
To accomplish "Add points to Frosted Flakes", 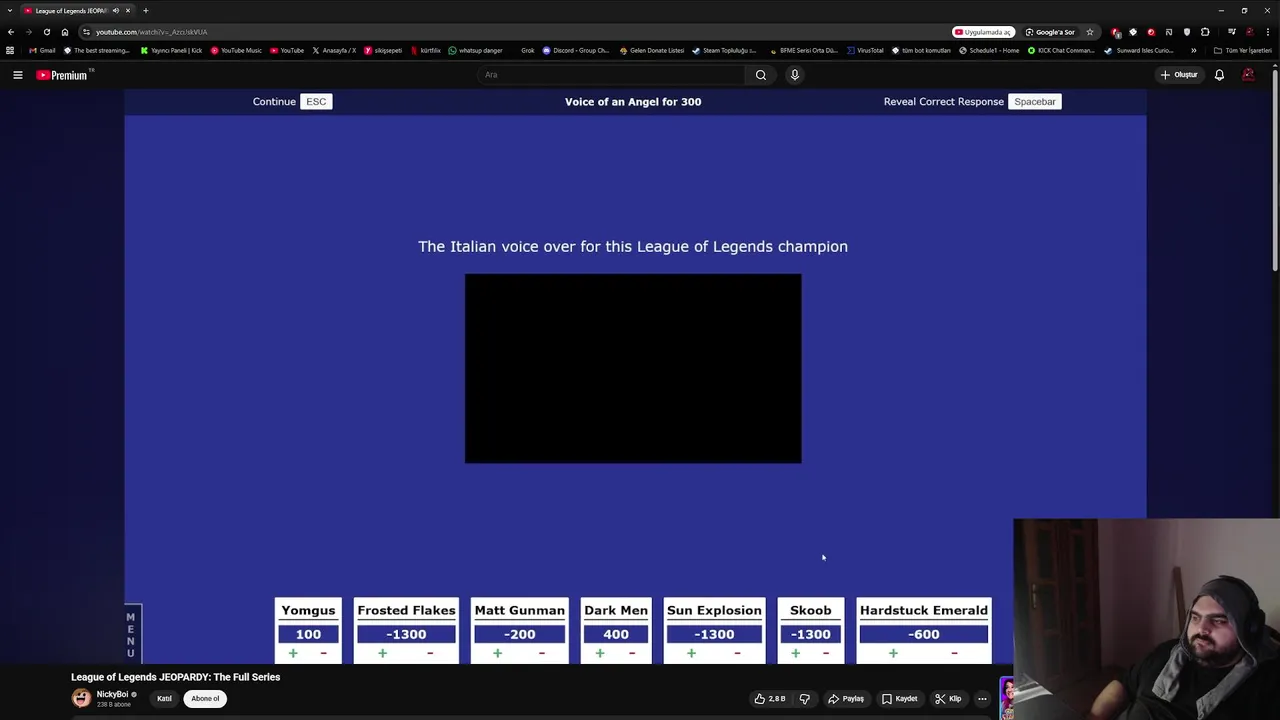I will click(x=382, y=653).
